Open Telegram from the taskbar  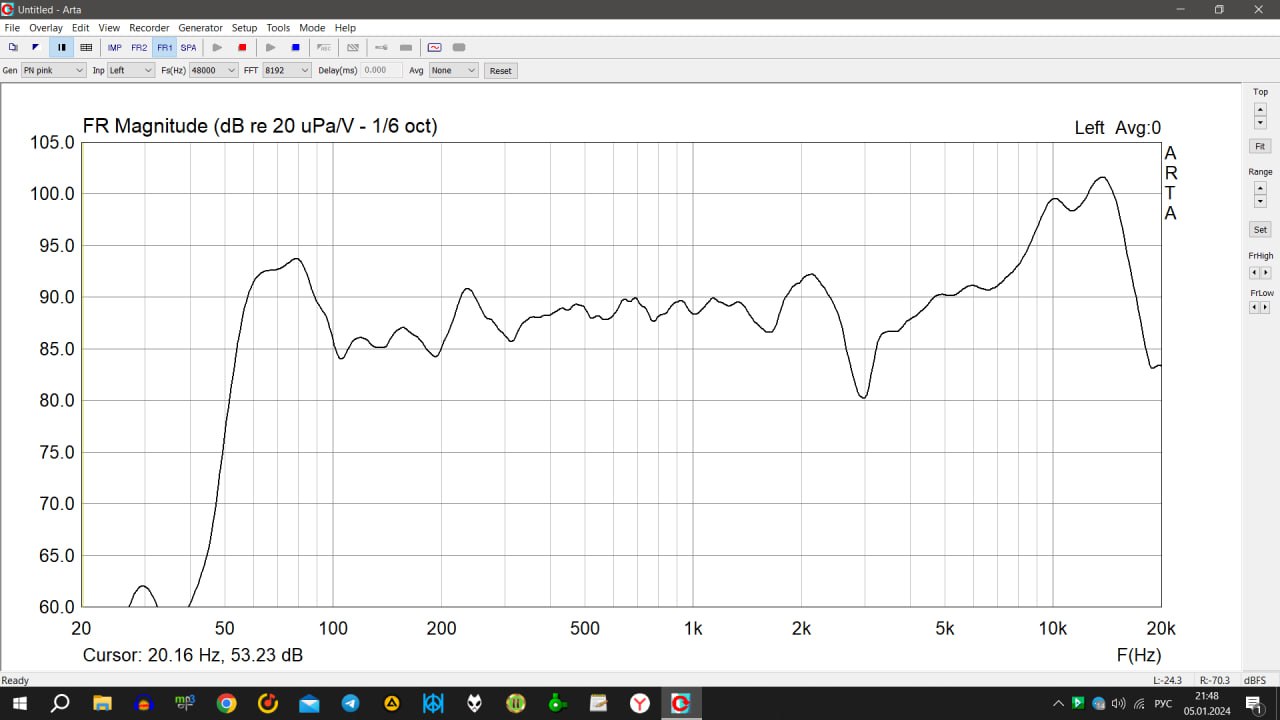[350, 704]
